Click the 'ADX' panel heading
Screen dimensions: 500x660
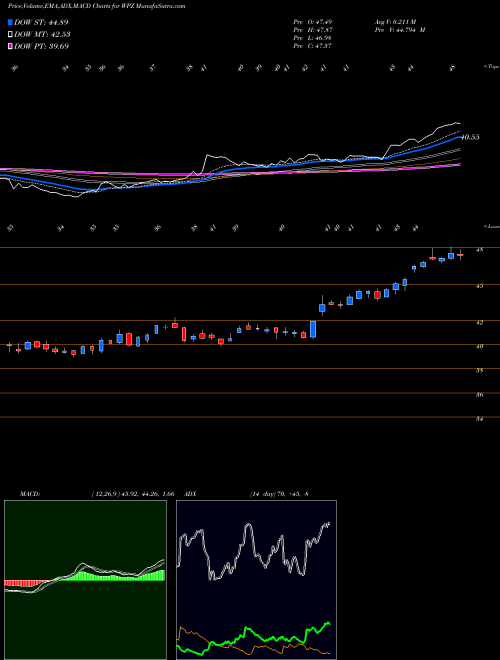[191, 494]
